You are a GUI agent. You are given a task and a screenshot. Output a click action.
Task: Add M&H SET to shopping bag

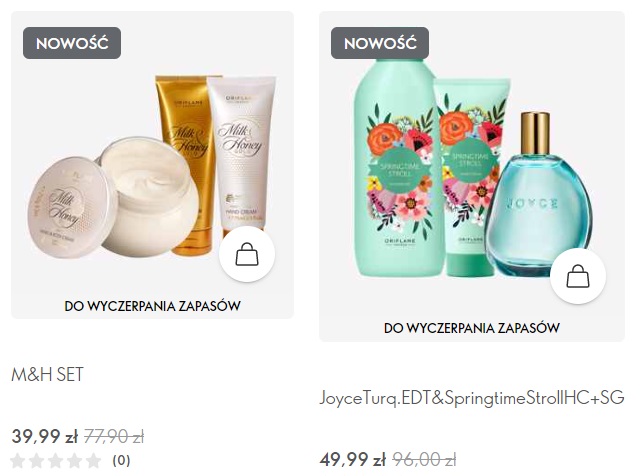click(247, 254)
